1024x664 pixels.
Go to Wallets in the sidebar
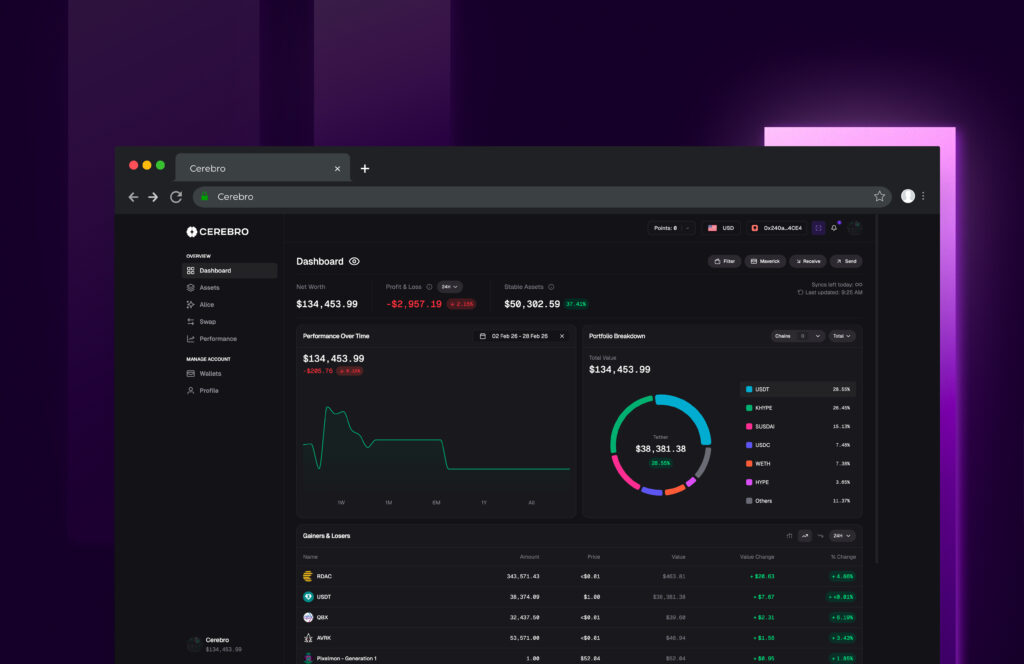(x=210, y=373)
